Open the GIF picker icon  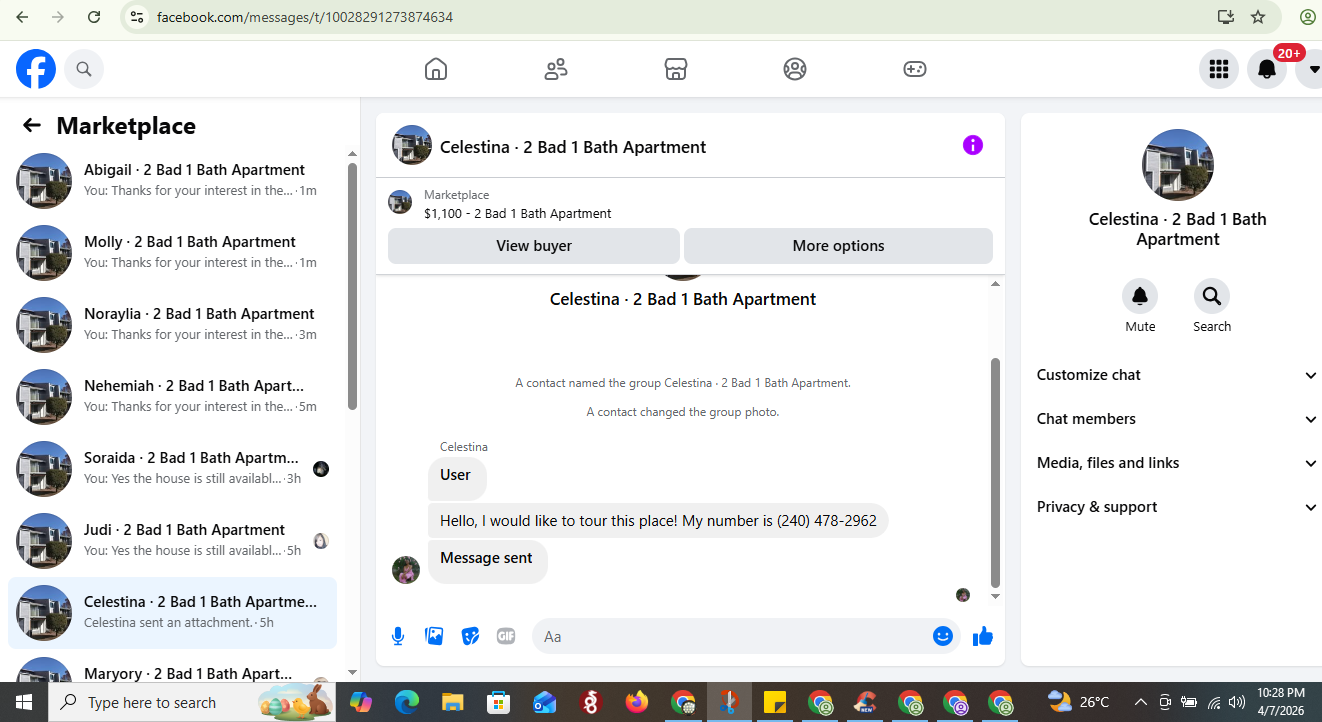(x=506, y=636)
